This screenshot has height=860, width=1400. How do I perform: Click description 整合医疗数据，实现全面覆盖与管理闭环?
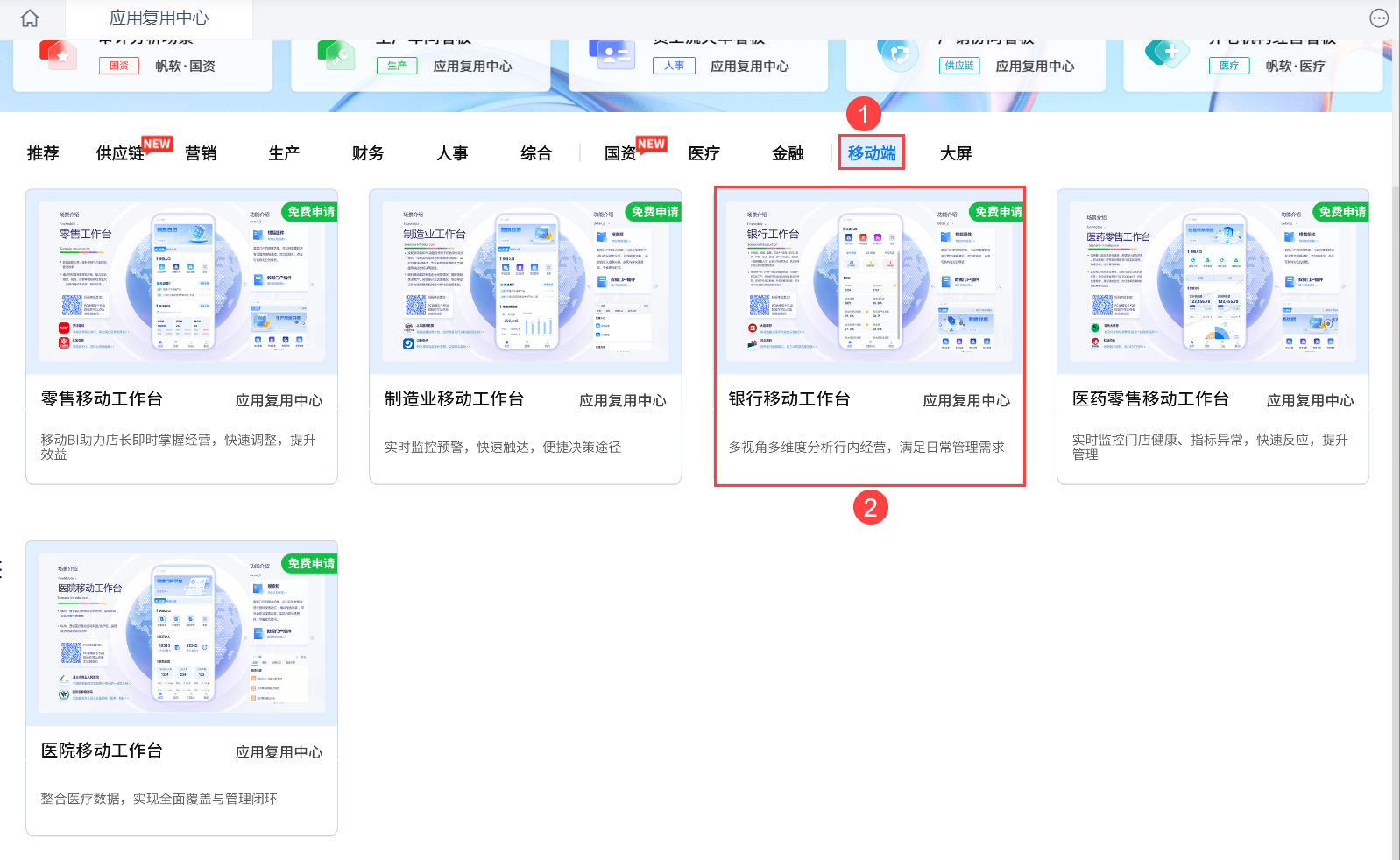pos(159,799)
